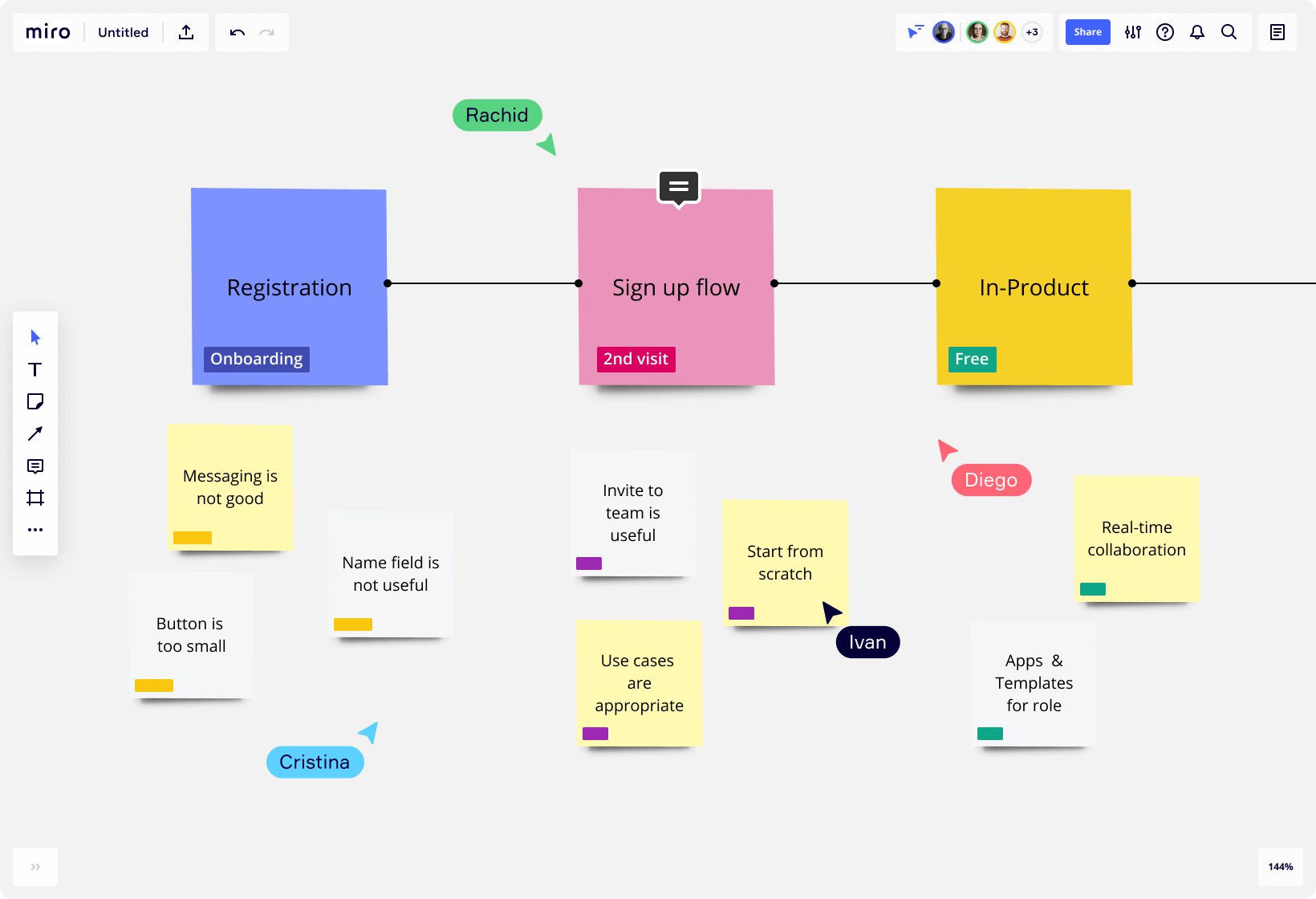Click the Diego cursor label
The width and height of the screenshot is (1316, 899).
(x=991, y=480)
